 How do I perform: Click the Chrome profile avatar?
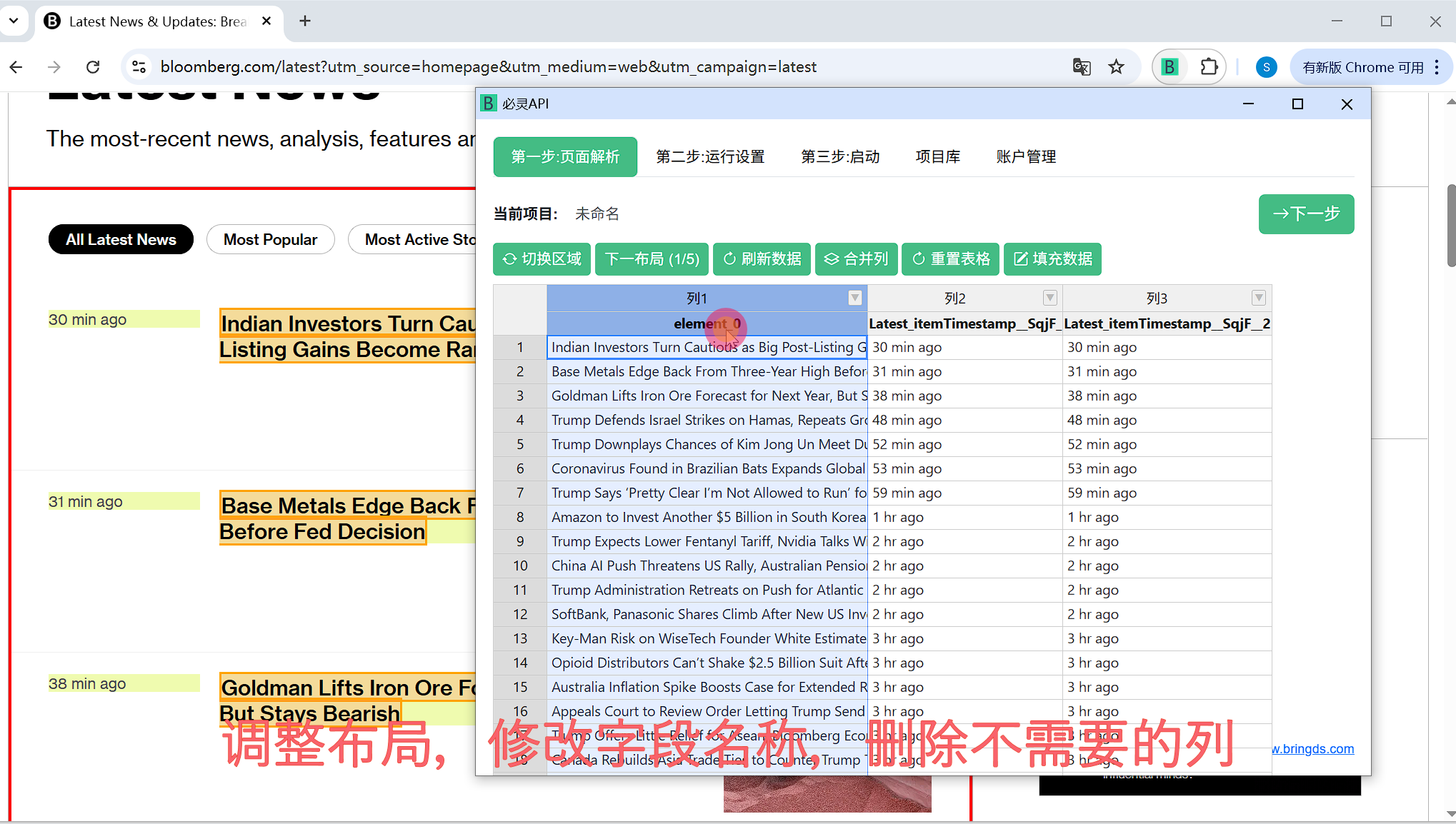(1266, 67)
